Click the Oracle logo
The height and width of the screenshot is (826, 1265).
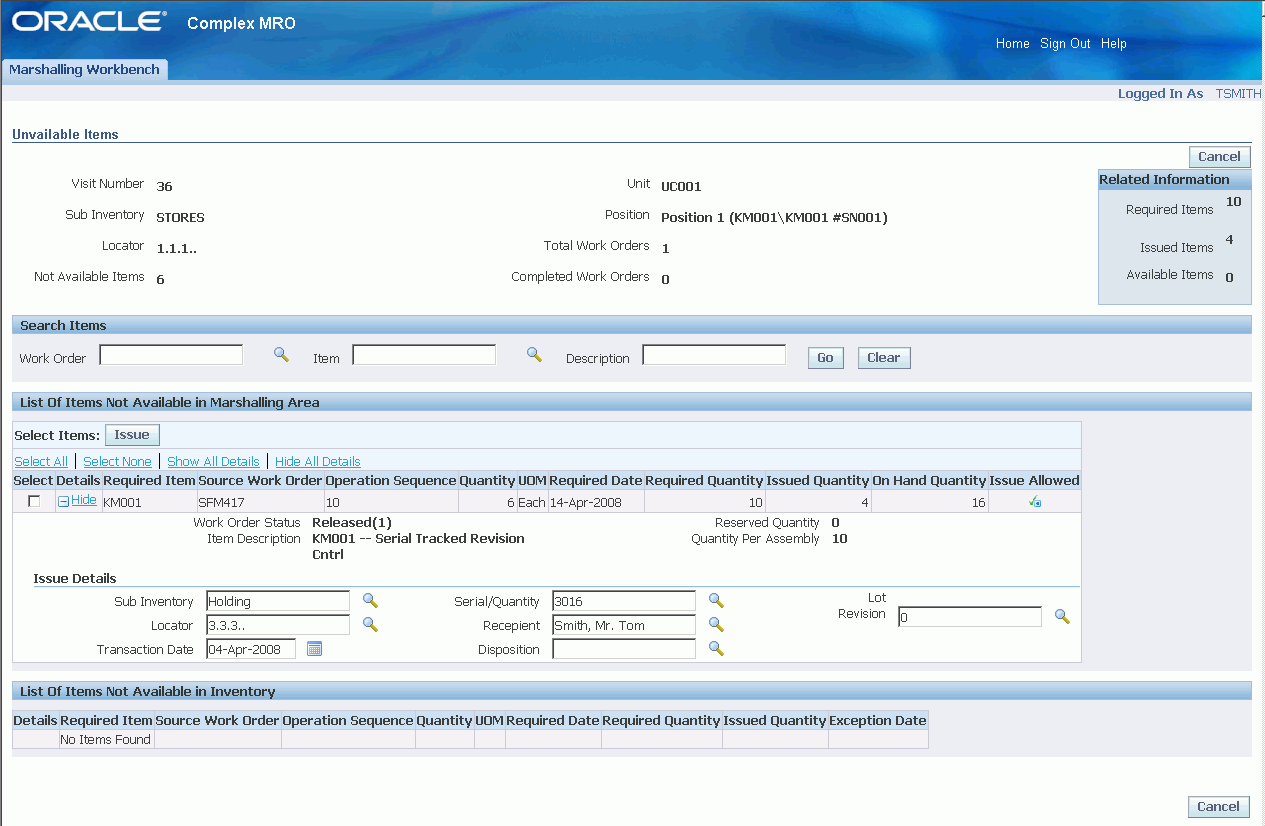pos(88,22)
